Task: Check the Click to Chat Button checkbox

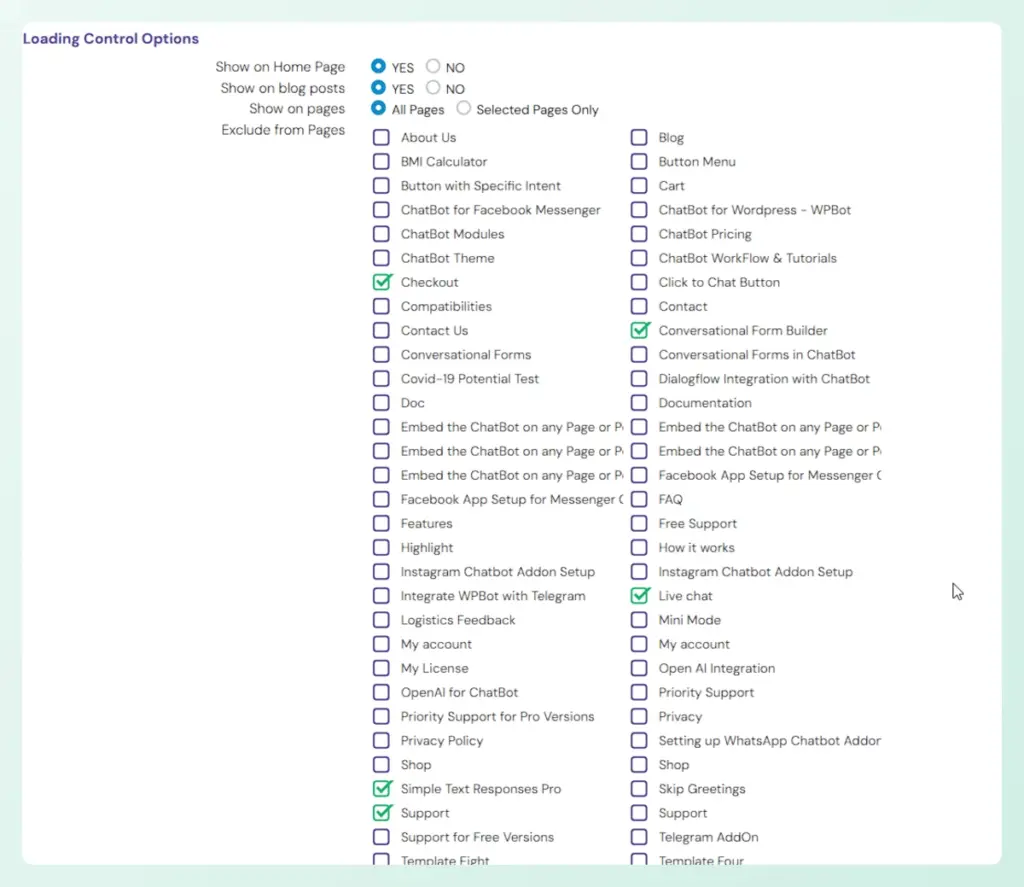Action: pos(639,282)
